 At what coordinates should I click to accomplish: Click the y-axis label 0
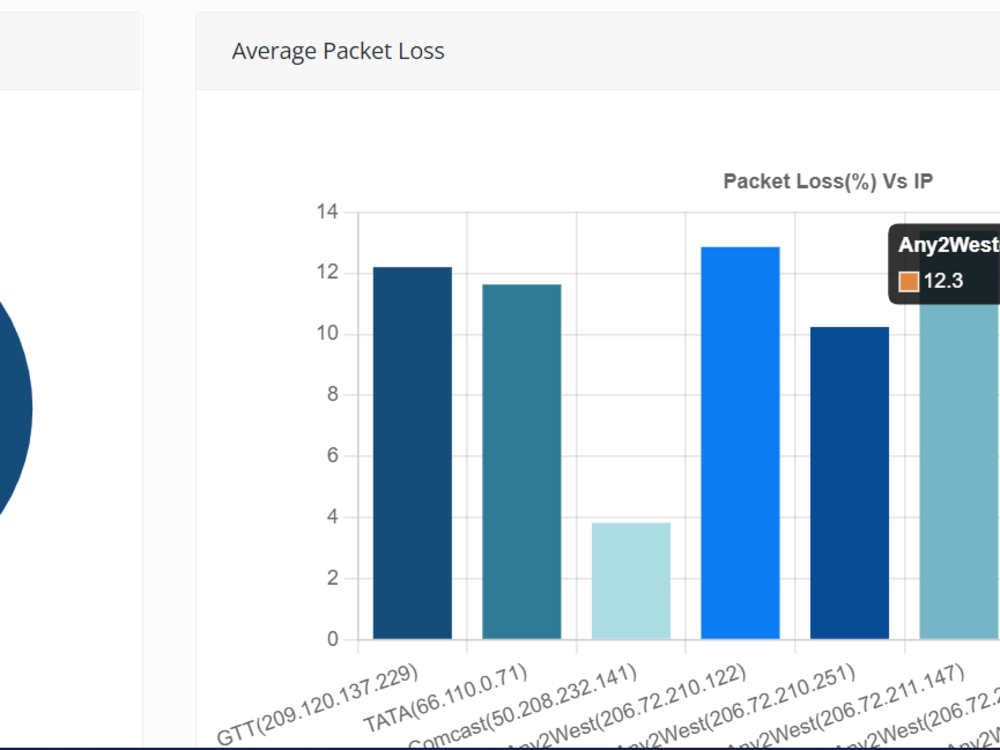pos(333,639)
